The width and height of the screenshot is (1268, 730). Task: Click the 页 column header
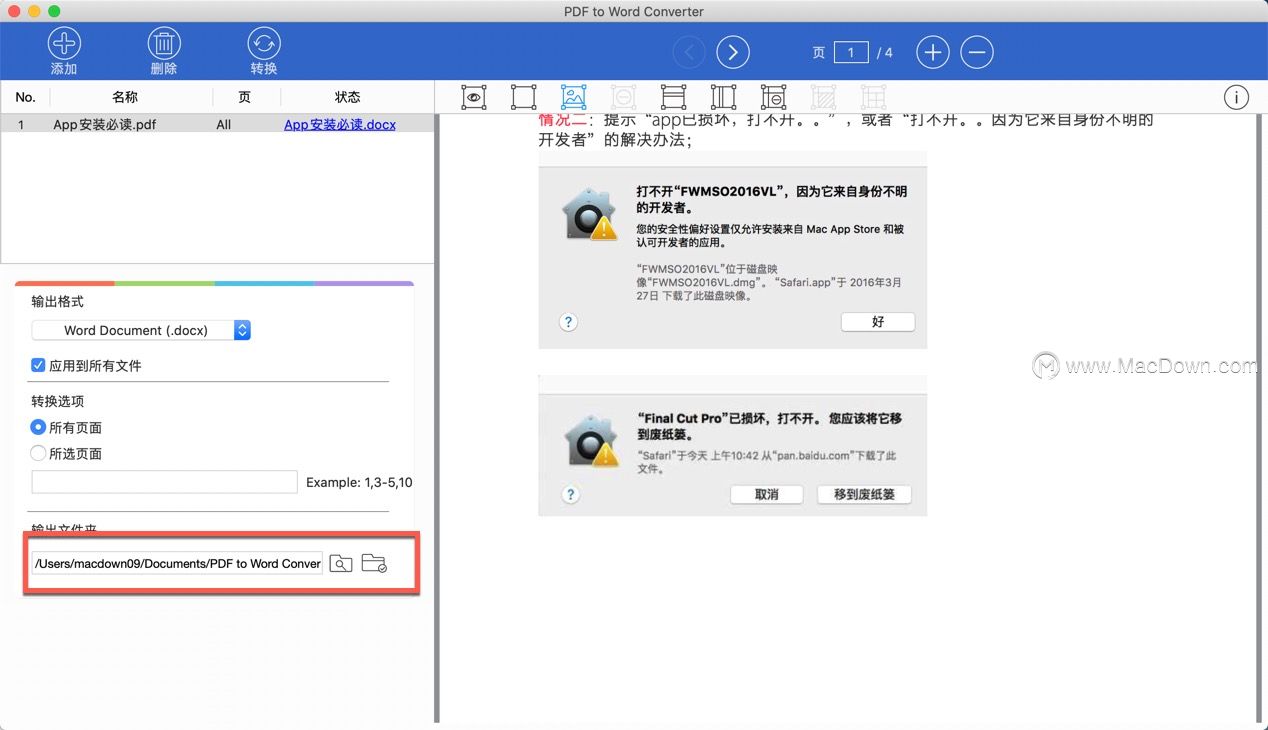tap(244, 97)
